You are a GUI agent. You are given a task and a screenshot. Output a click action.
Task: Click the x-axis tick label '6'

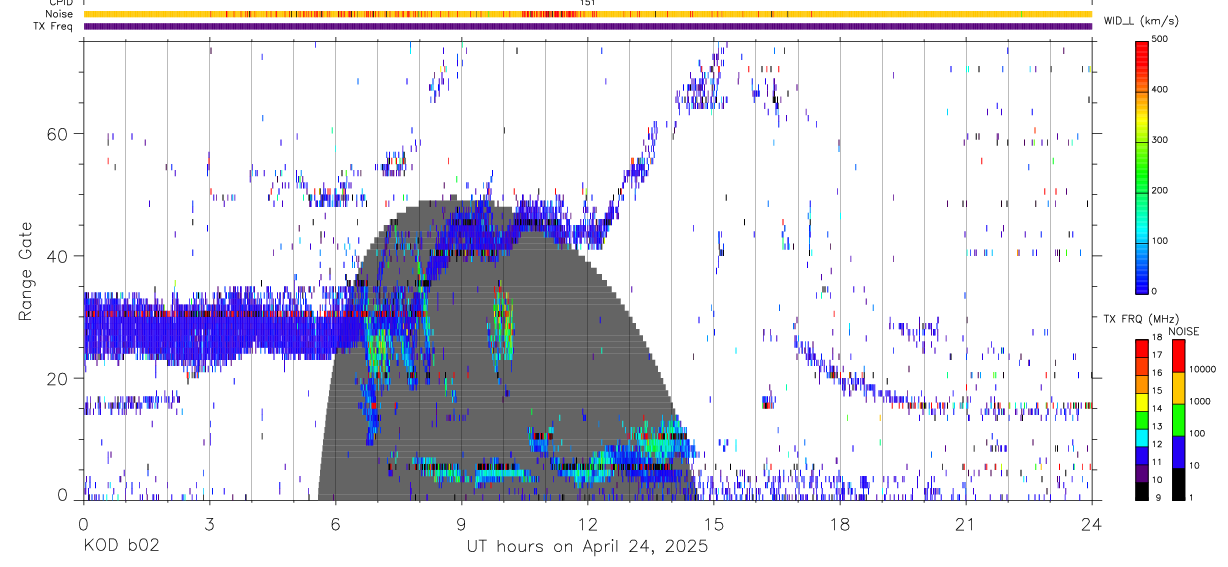[335, 523]
